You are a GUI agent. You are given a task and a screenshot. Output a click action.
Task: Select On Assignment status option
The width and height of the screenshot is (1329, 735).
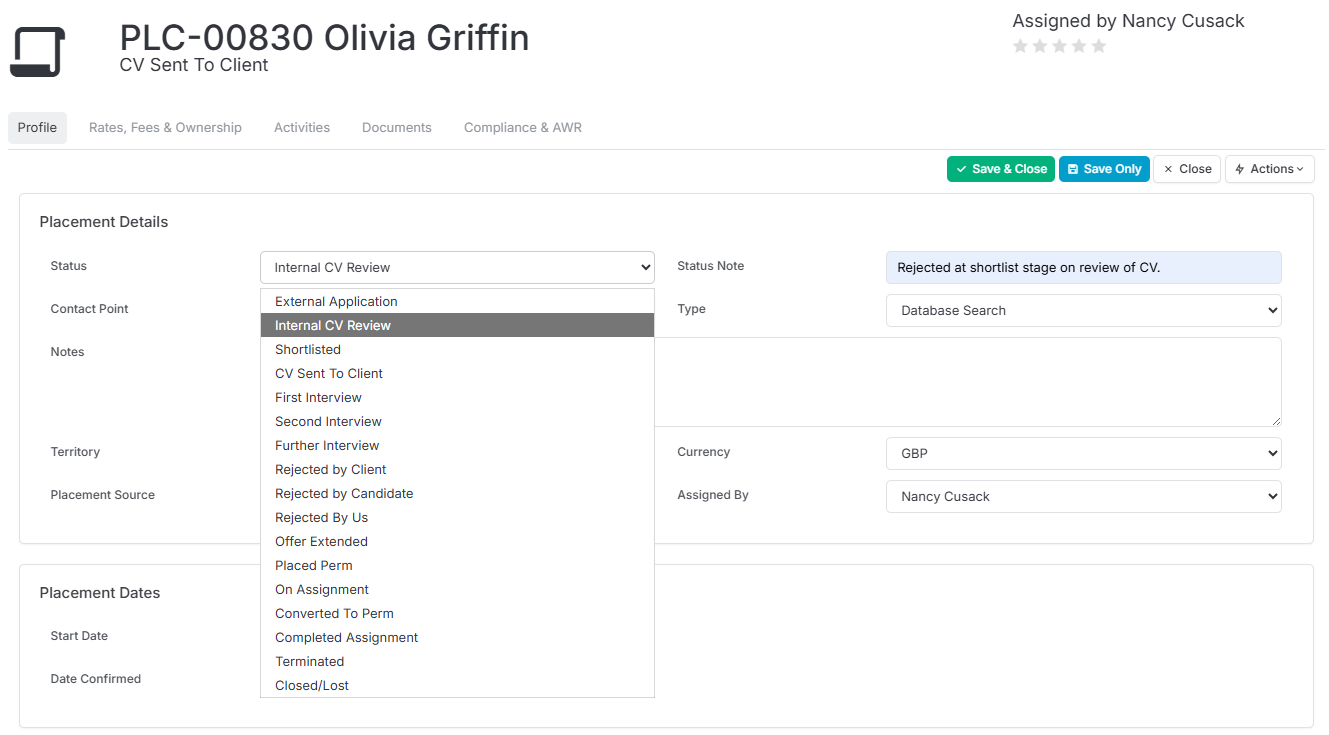pos(457,589)
